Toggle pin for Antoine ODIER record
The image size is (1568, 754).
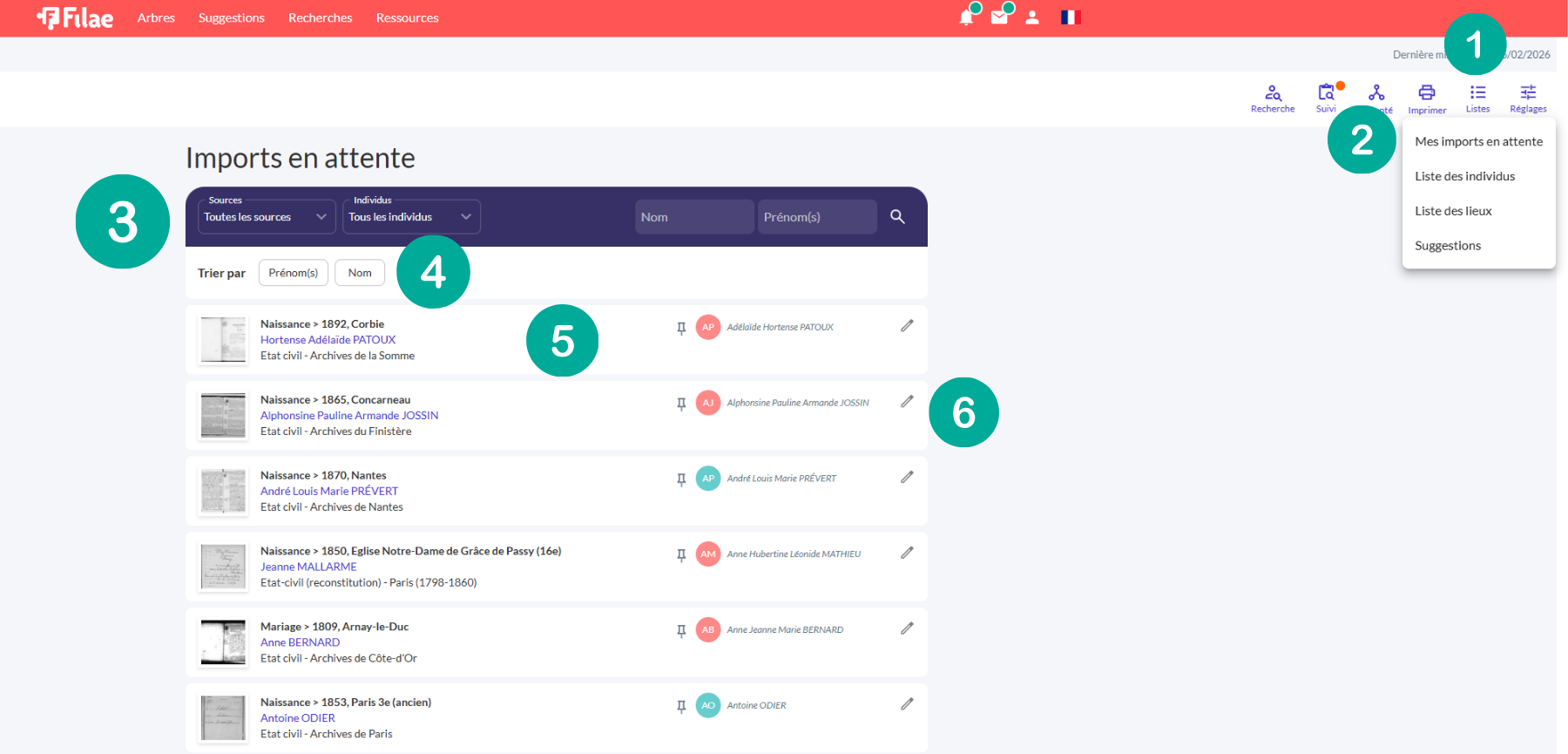[x=681, y=706]
